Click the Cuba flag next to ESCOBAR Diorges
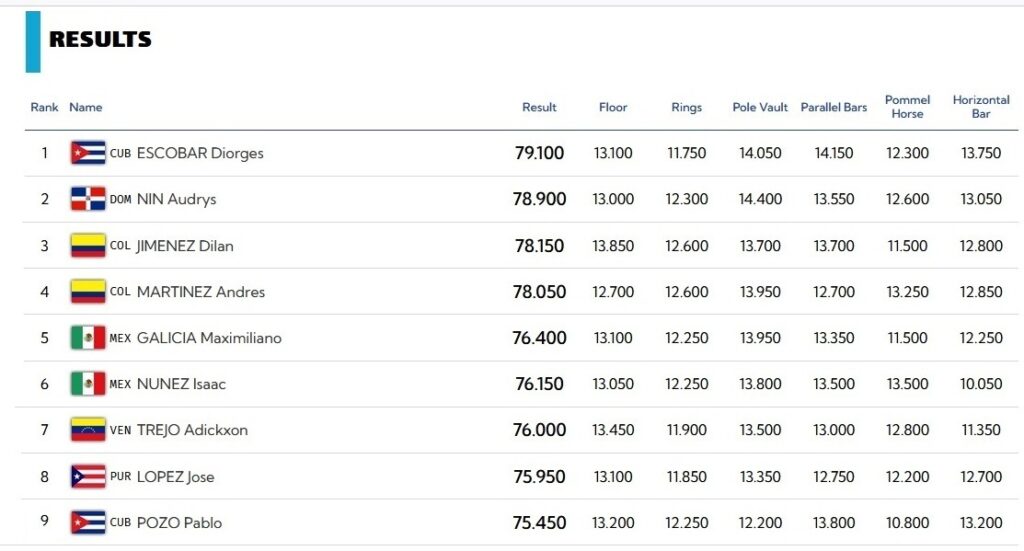 (88, 153)
